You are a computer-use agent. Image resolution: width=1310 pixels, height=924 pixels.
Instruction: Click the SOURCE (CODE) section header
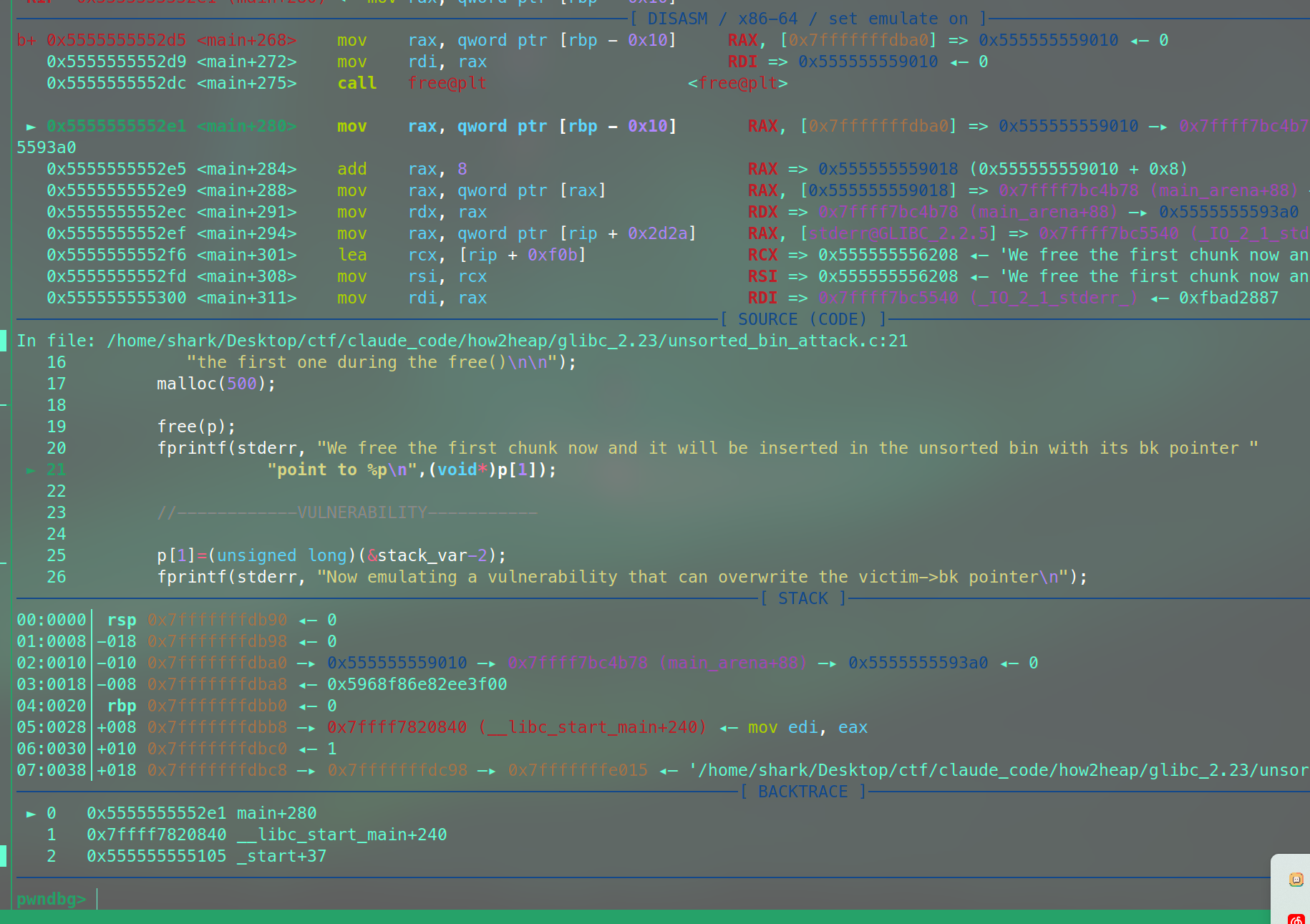pyautogui.click(x=803, y=319)
